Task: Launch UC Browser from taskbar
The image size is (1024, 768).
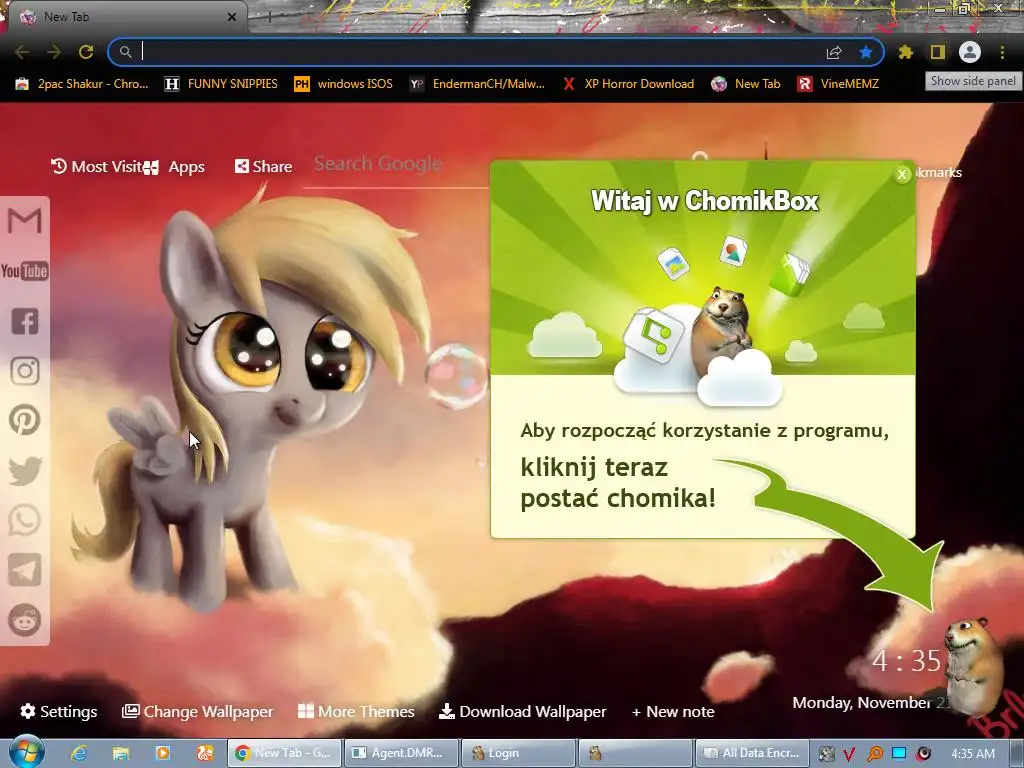Action: [204, 753]
